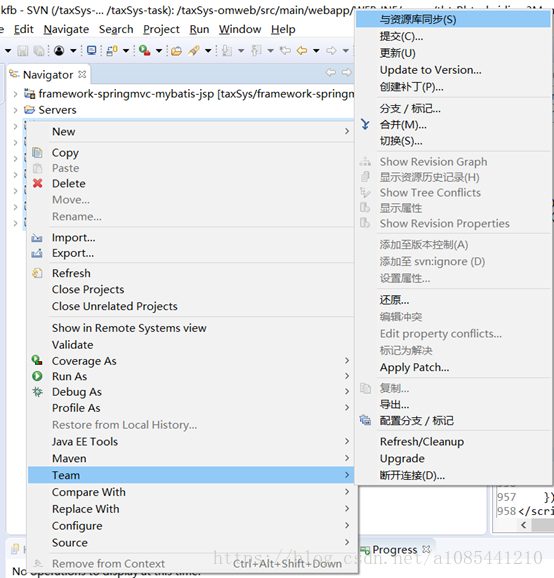Open dropdown next to coverage run icon
This screenshot has width=554, height=578.
159,51
